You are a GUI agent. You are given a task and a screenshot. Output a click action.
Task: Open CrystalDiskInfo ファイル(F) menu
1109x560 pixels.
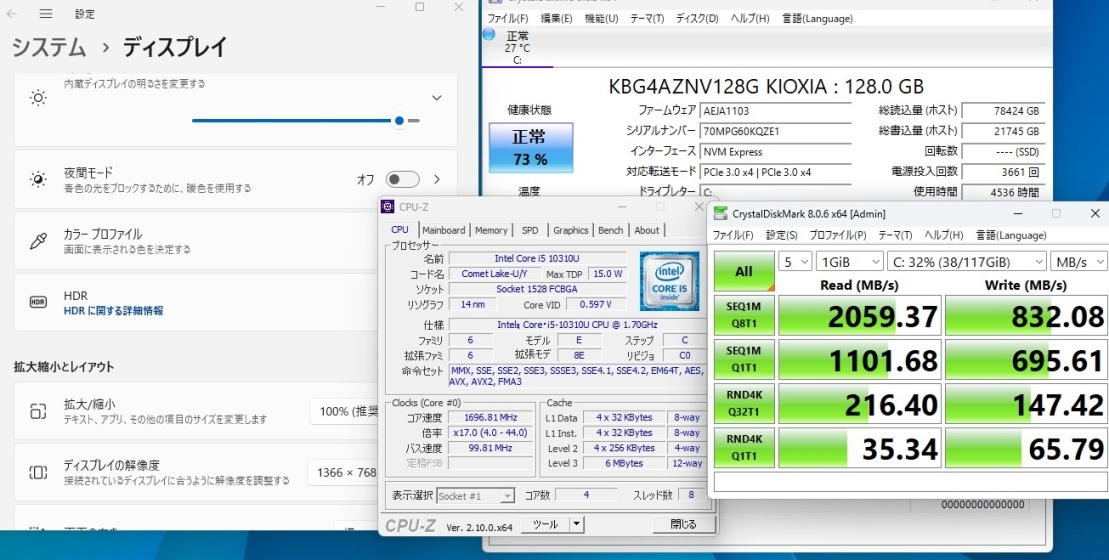[508, 18]
